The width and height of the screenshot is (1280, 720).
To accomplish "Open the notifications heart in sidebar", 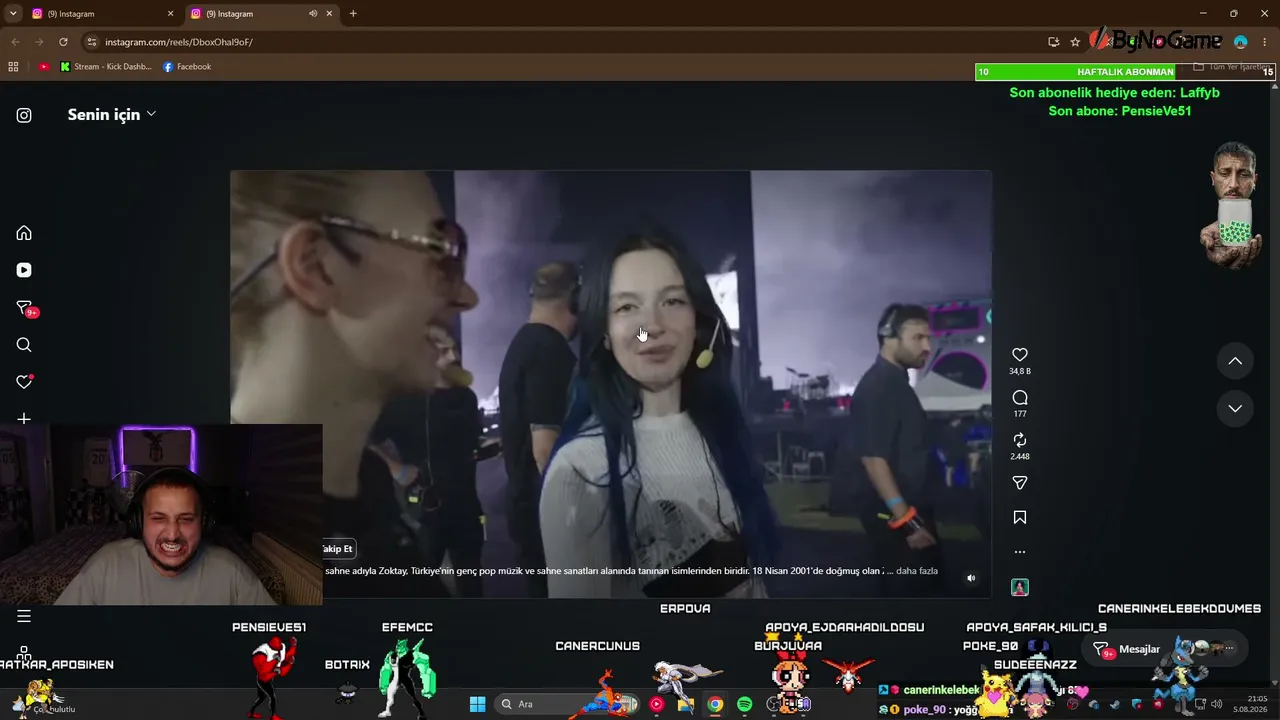I will [24, 382].
